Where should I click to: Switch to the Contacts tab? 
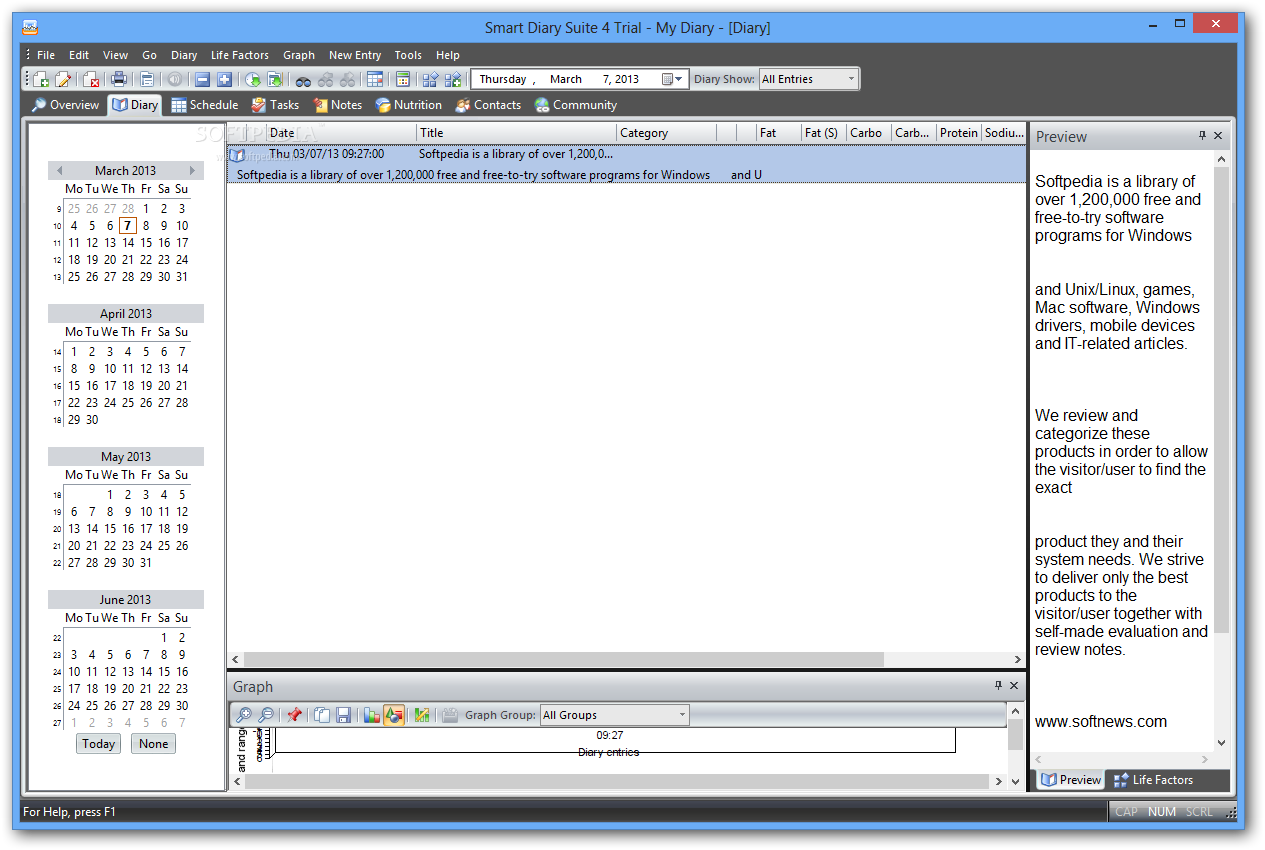tap(488, 105)
